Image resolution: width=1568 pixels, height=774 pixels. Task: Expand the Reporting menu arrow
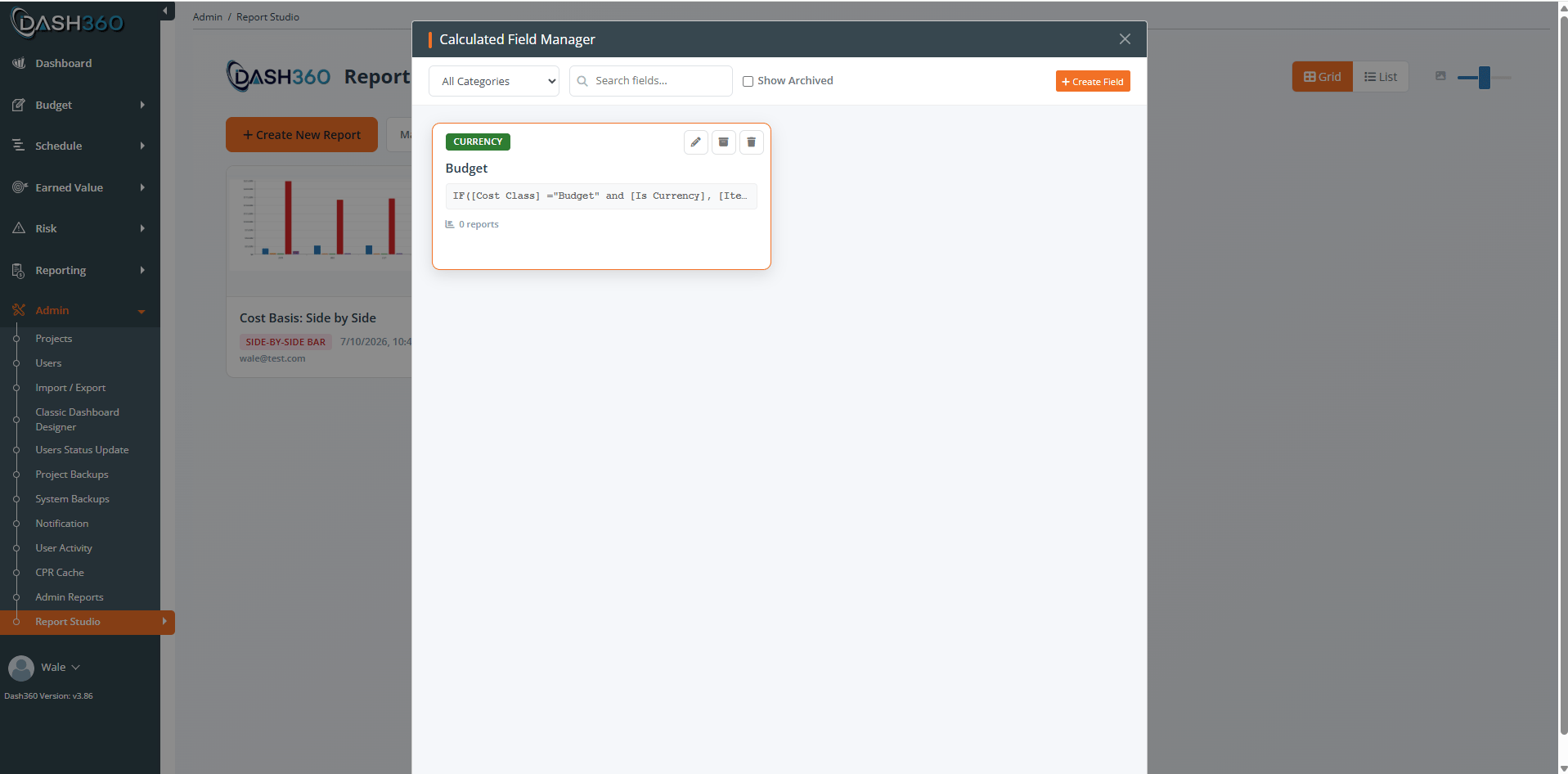point(142,270)
